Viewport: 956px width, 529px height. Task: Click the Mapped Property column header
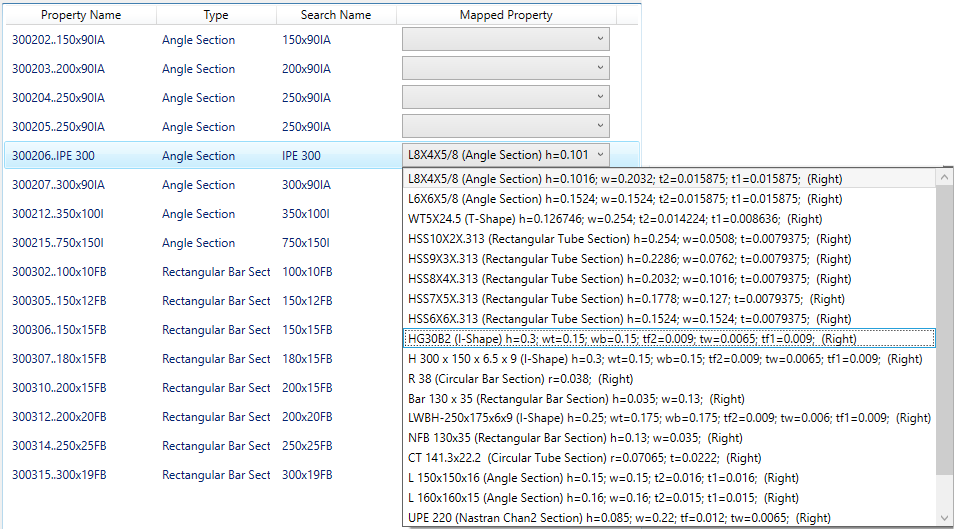505,15
